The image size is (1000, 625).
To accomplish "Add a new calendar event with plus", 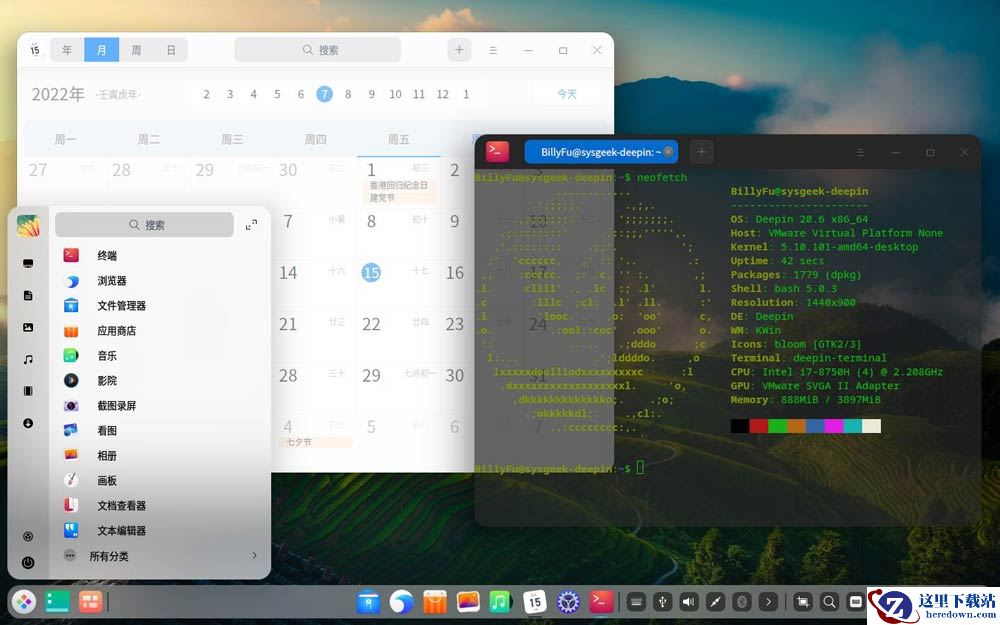I will pos(459,50).
